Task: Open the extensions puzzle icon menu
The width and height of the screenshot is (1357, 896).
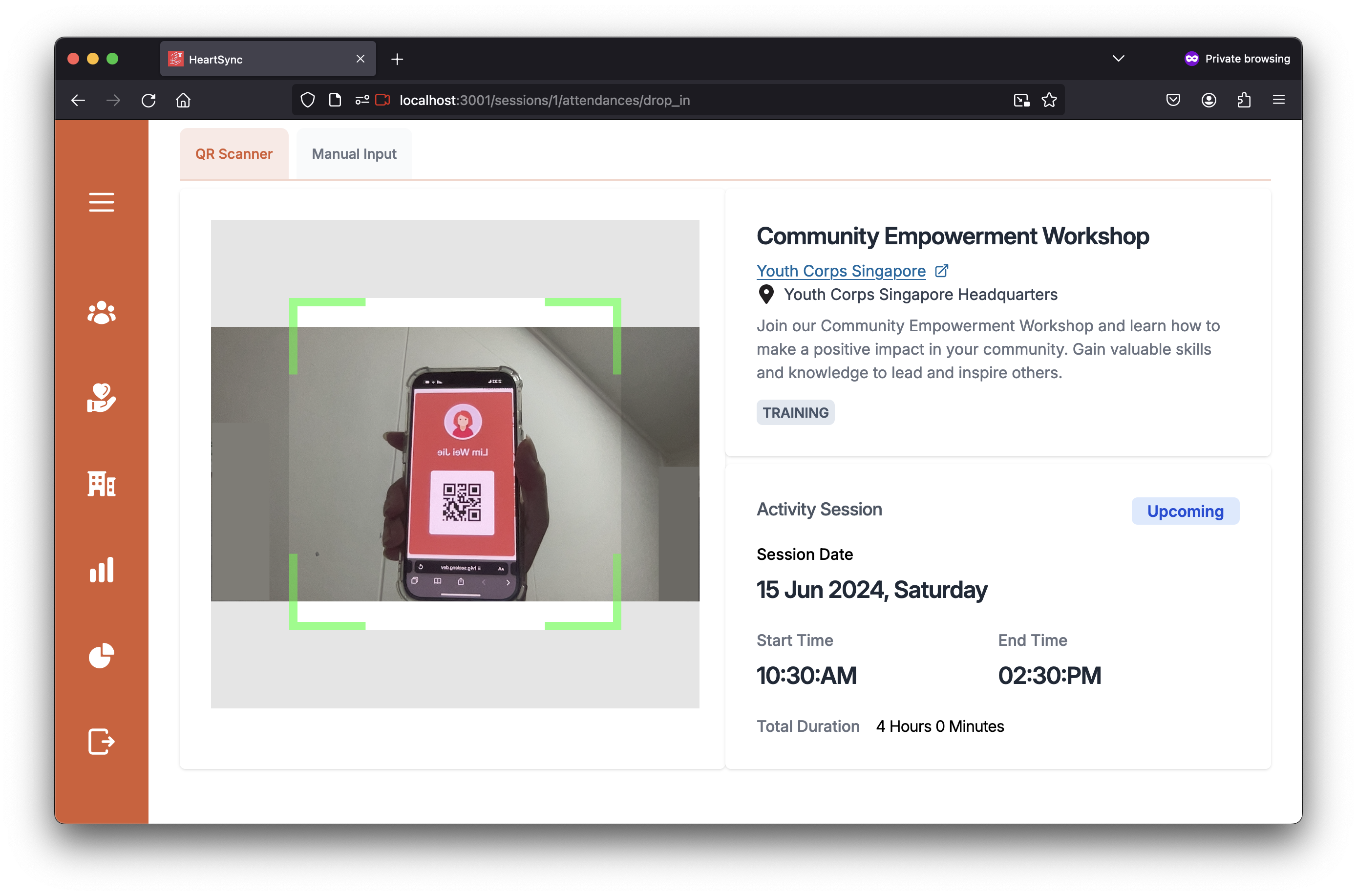Action: click(1244, 100)
